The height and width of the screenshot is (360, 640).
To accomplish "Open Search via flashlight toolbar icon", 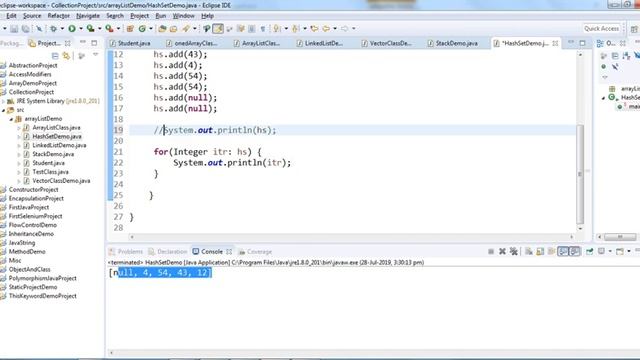I will pyautogui.click(x=186, y=29).
